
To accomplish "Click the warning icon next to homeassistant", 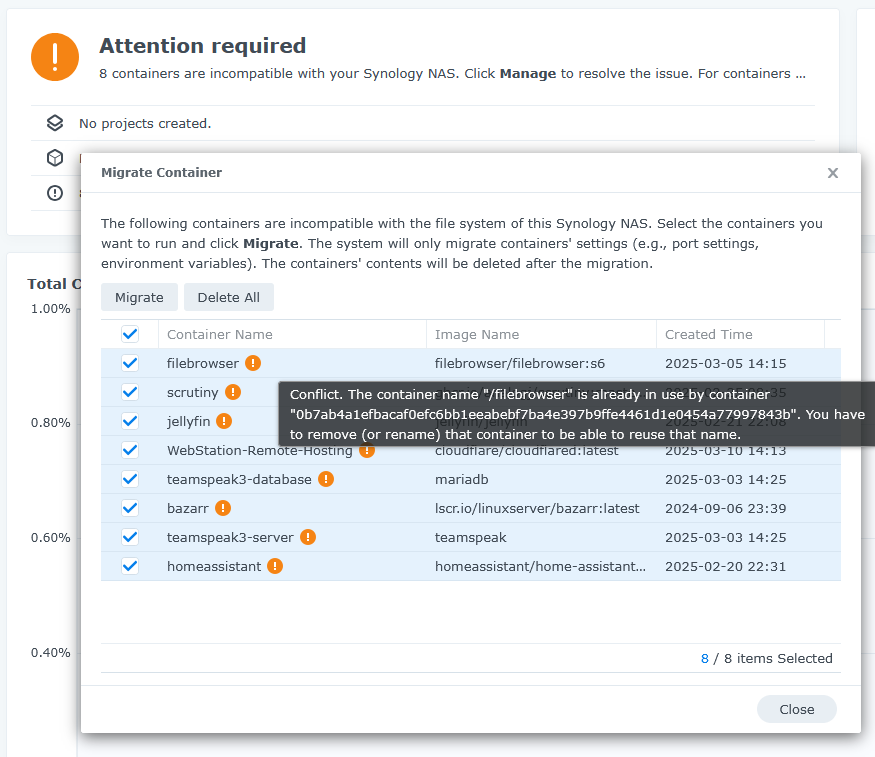I will click(275, 566).
